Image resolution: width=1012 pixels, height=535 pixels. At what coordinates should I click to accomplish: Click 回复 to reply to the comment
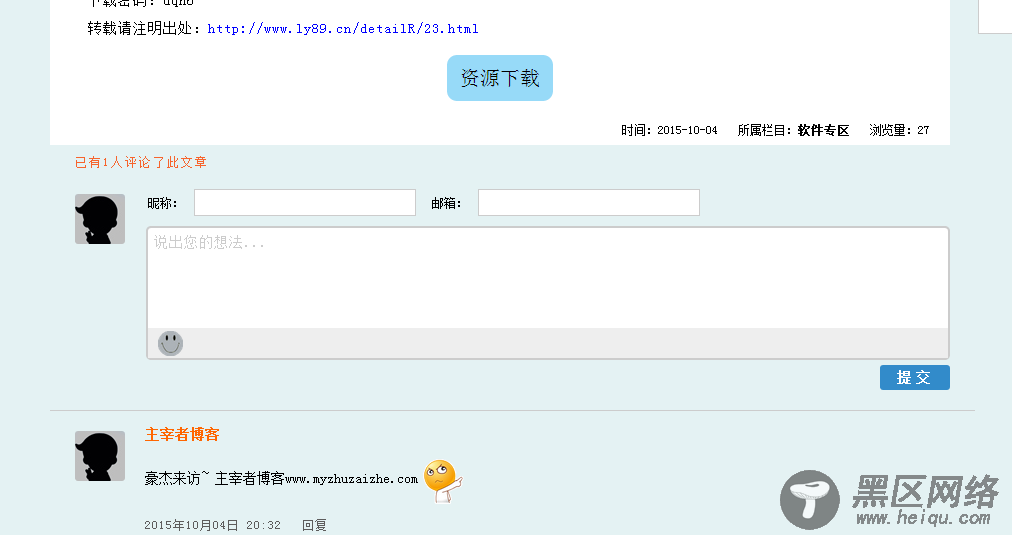click(x=314, y=525)
